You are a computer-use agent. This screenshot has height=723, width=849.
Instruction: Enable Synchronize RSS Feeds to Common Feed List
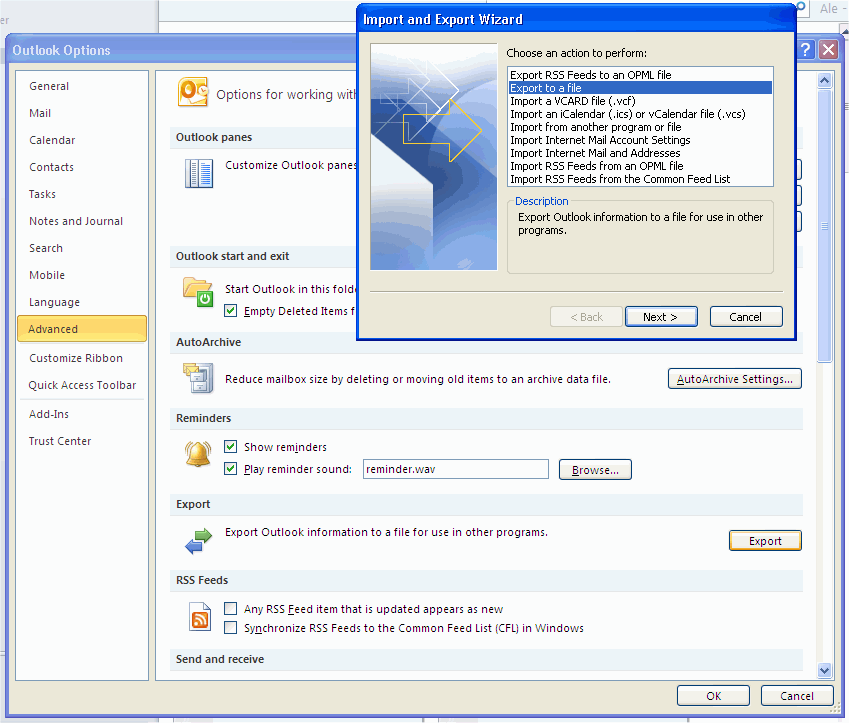[x=231, y=627]
